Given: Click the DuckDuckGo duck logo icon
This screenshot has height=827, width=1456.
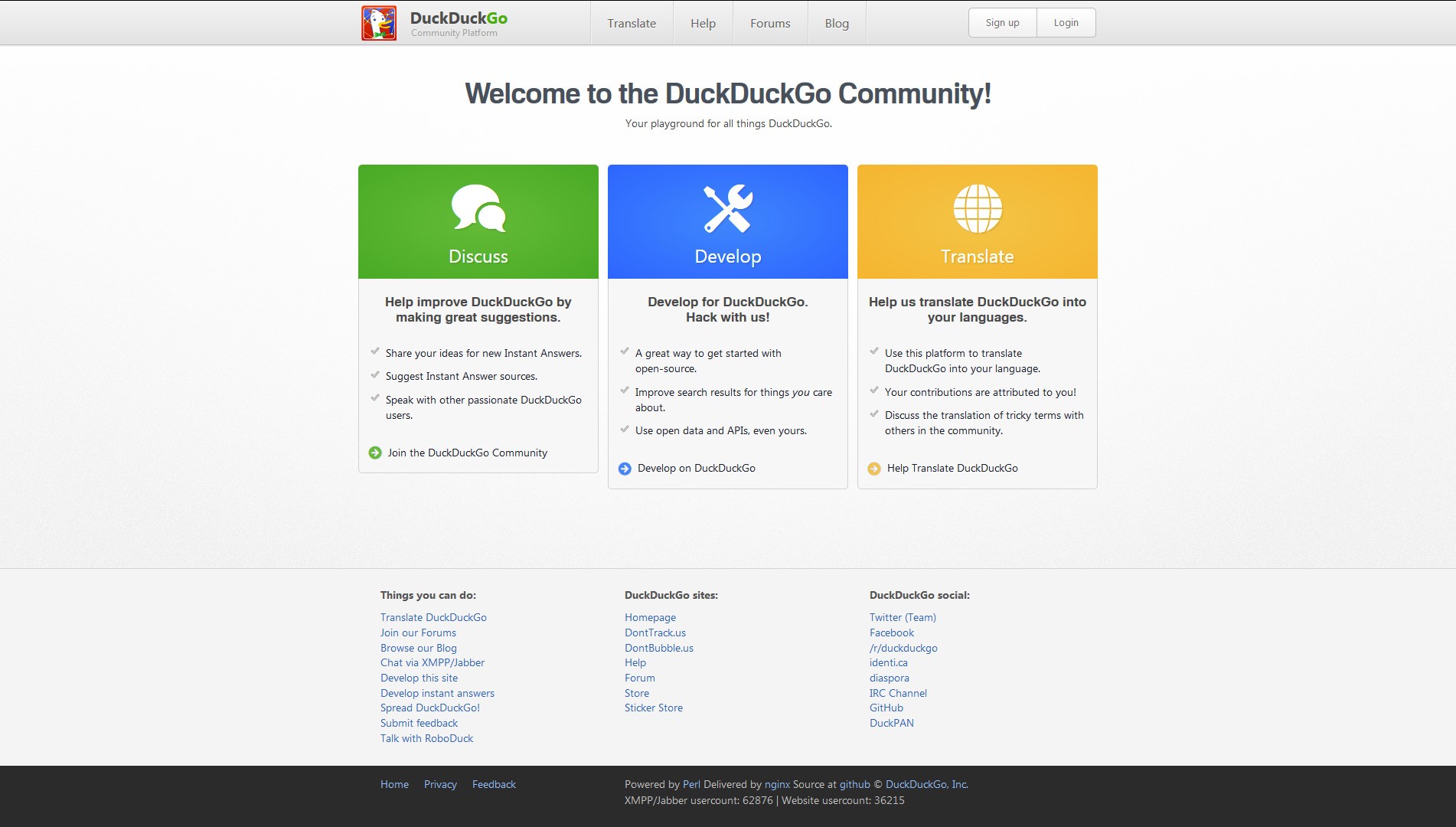Looking at the screenshot, I should [379, 23].
